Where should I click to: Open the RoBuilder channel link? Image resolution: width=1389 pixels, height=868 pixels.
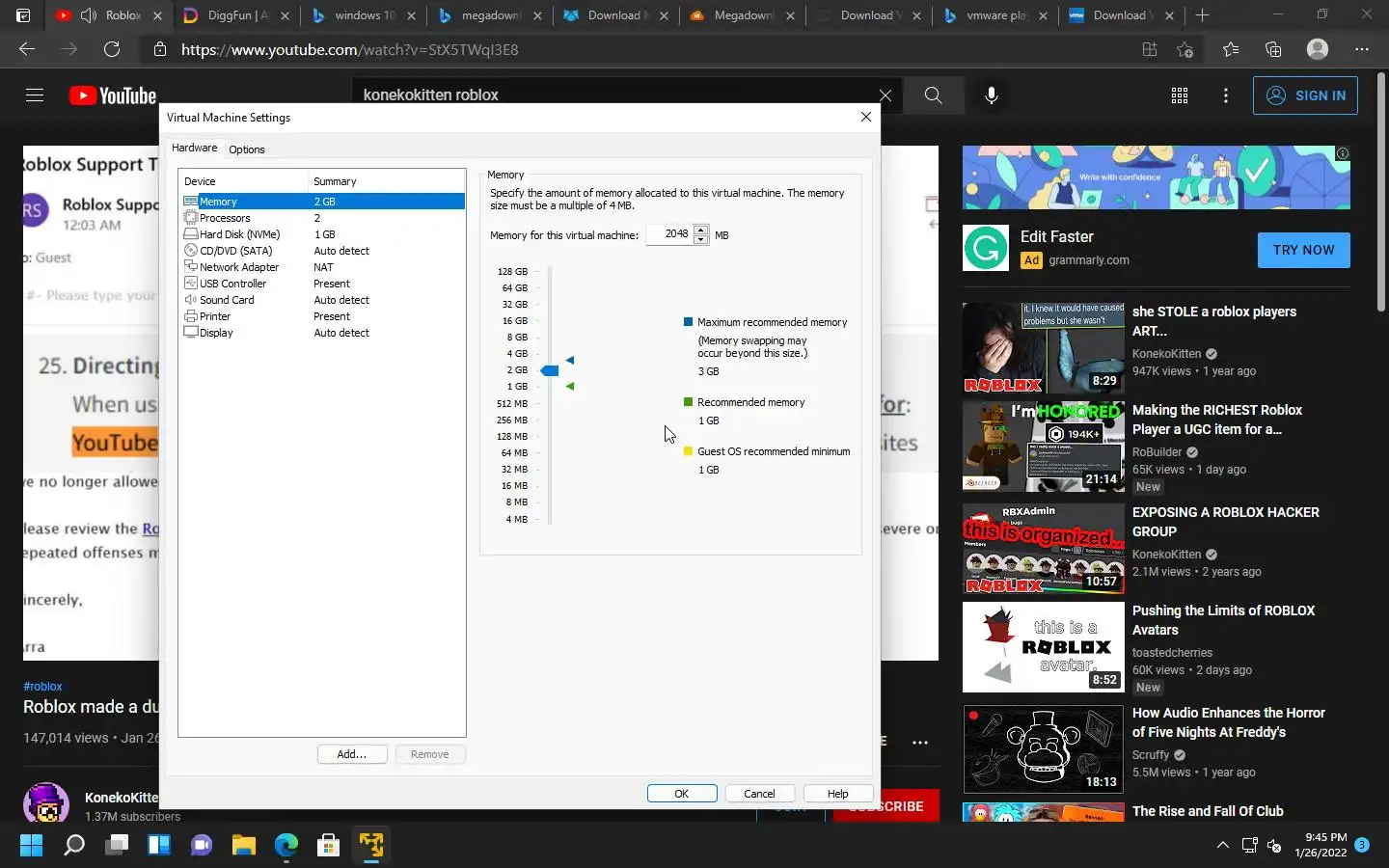pyautogui.click(x=1157, y=452)
